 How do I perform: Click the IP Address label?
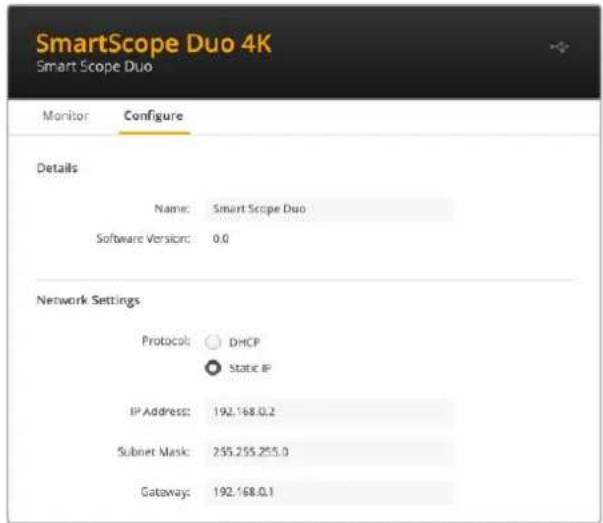(x=160, y=411)
